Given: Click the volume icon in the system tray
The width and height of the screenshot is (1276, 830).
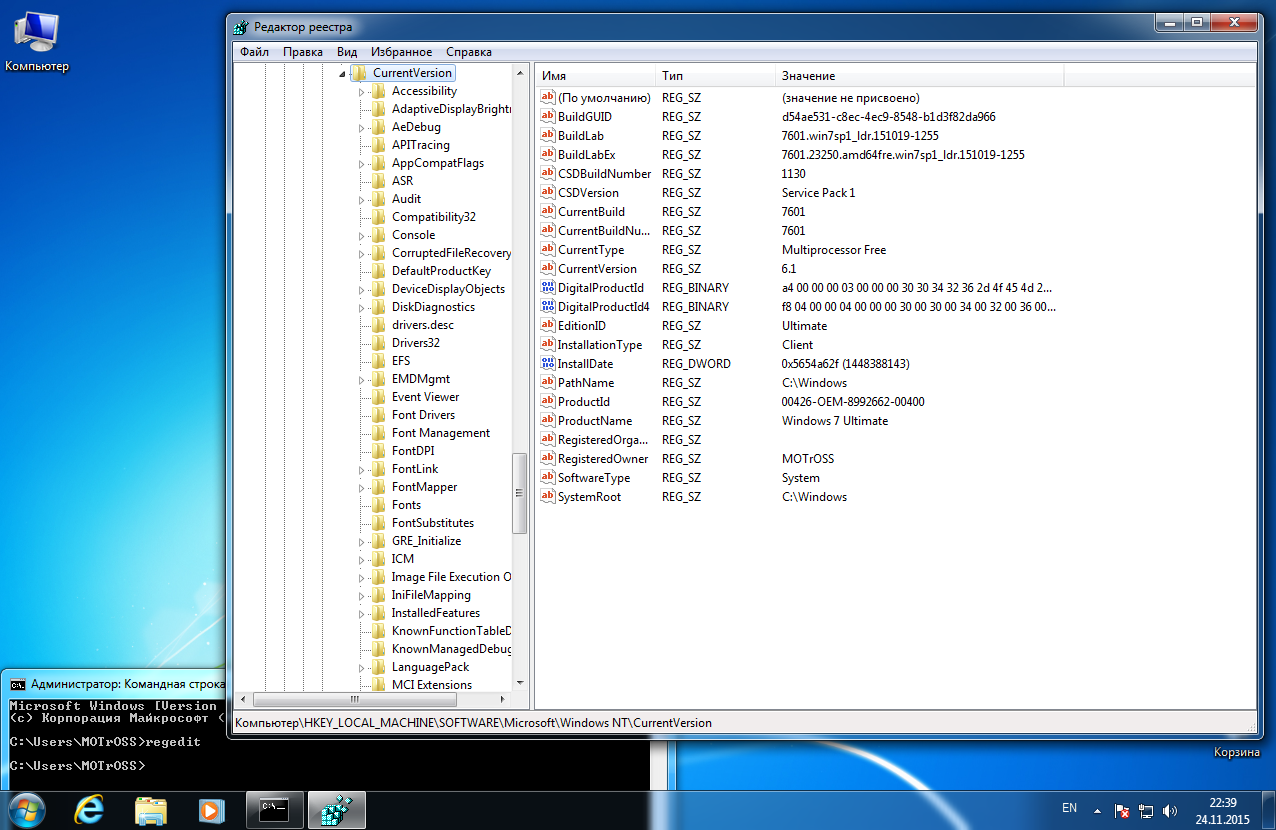Looking at the screenshot, I should click(x=1170, y=809).
